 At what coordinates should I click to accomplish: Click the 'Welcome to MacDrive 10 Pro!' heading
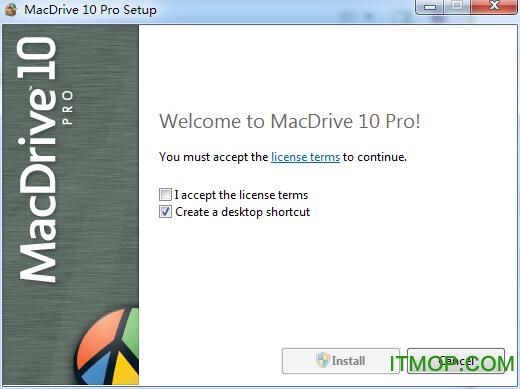(x=290, y=121)
